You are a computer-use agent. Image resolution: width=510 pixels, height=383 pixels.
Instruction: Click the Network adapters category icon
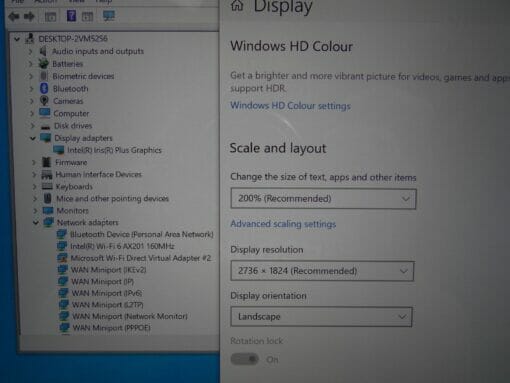49,222
